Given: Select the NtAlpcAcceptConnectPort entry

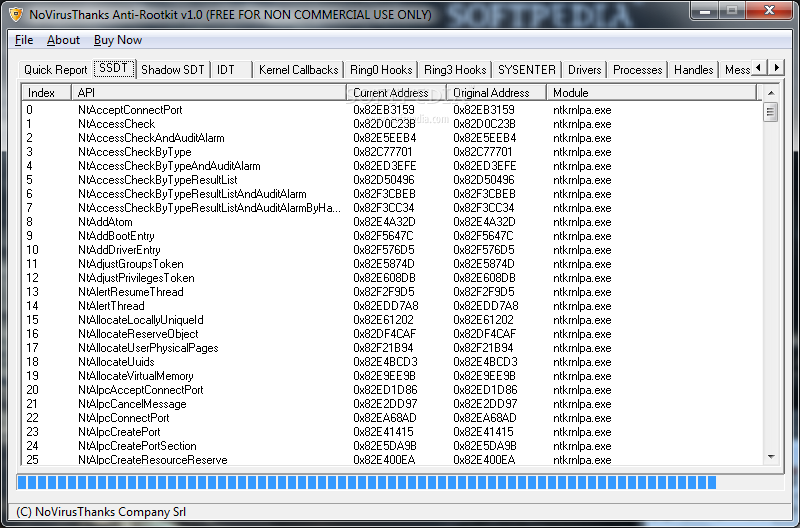Looking at the screenshot, I should click(x=392, y=390).
